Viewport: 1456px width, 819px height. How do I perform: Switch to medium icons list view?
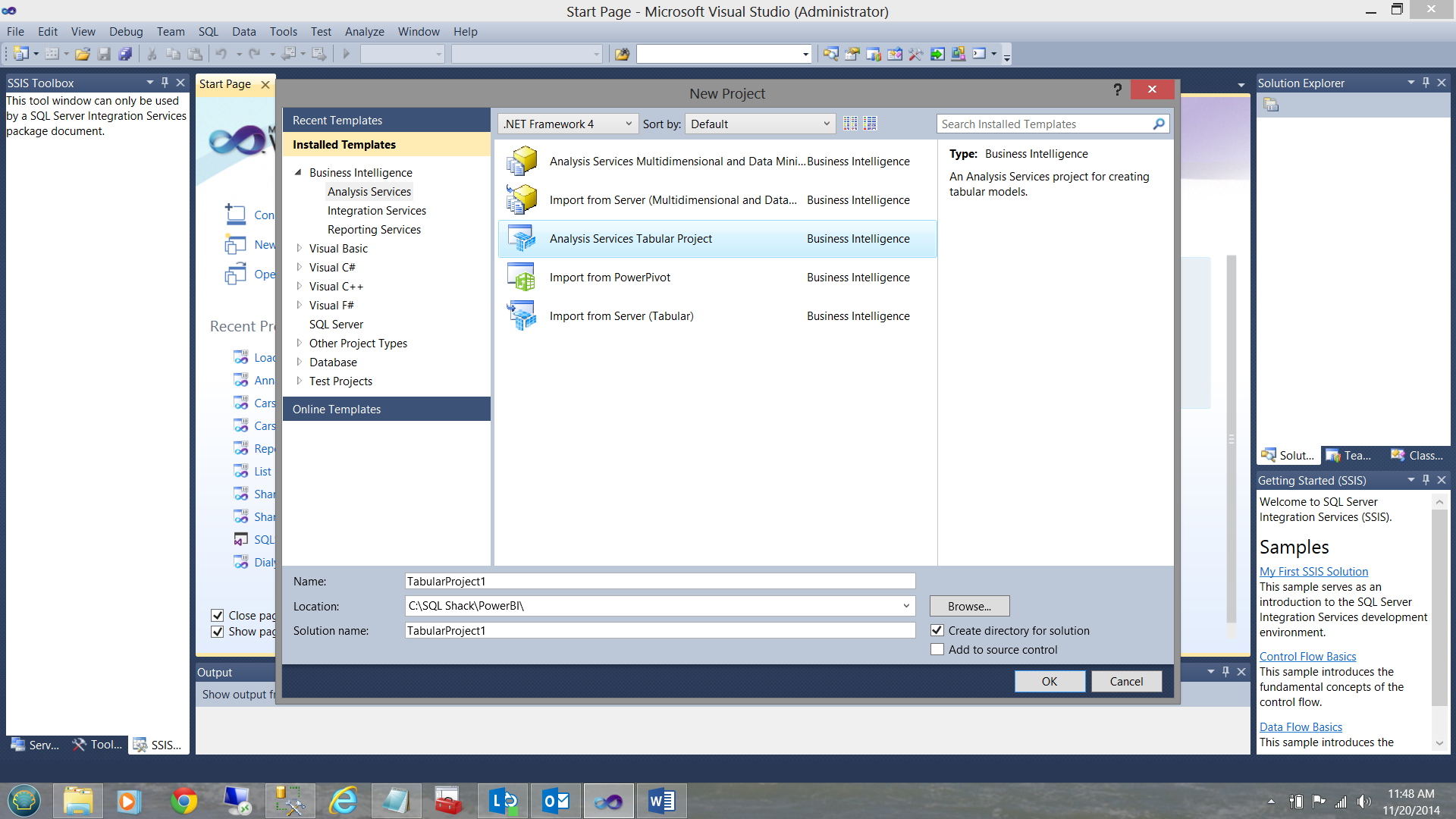[x=870, y=124]
